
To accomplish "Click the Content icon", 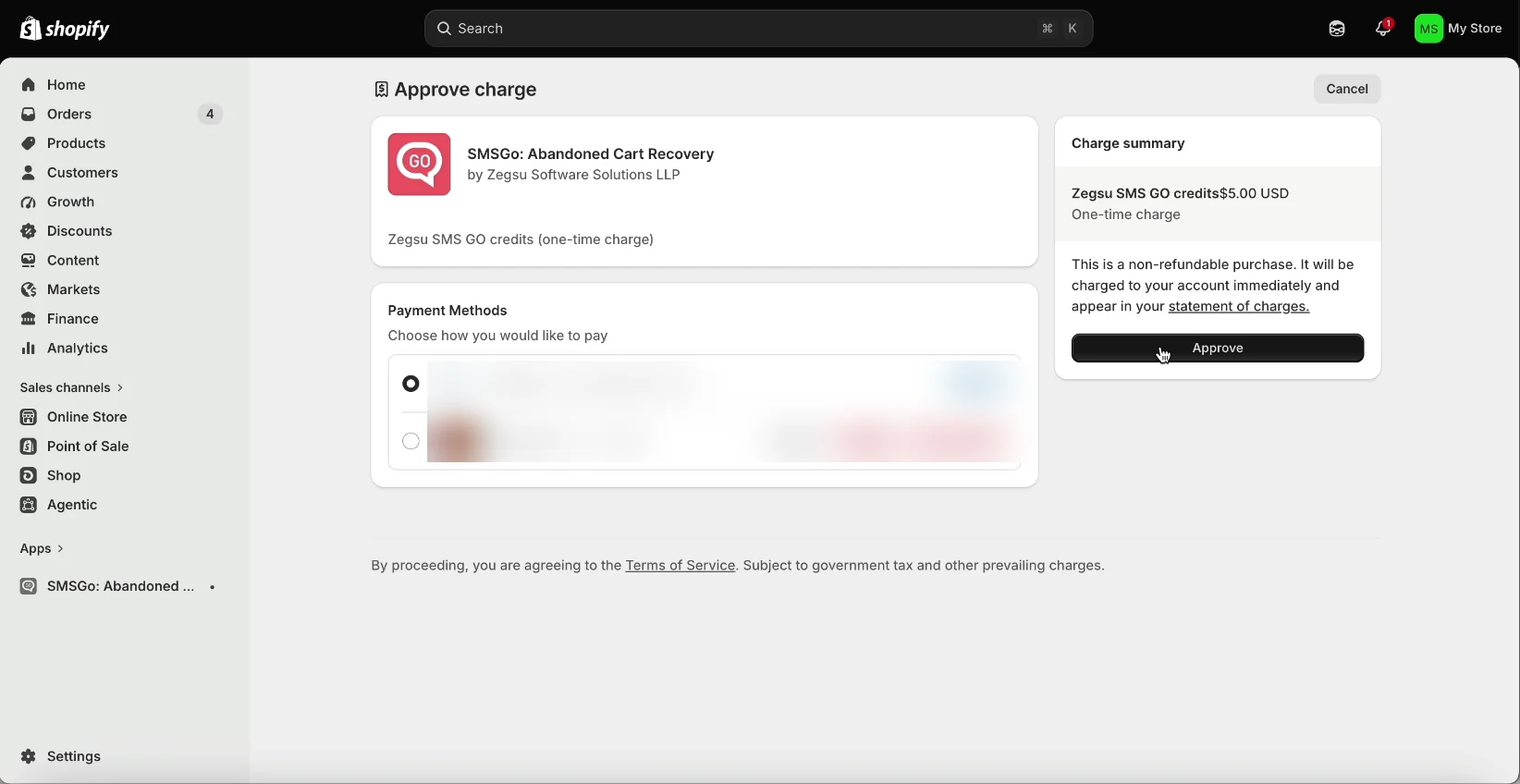I will coord(29,261).
